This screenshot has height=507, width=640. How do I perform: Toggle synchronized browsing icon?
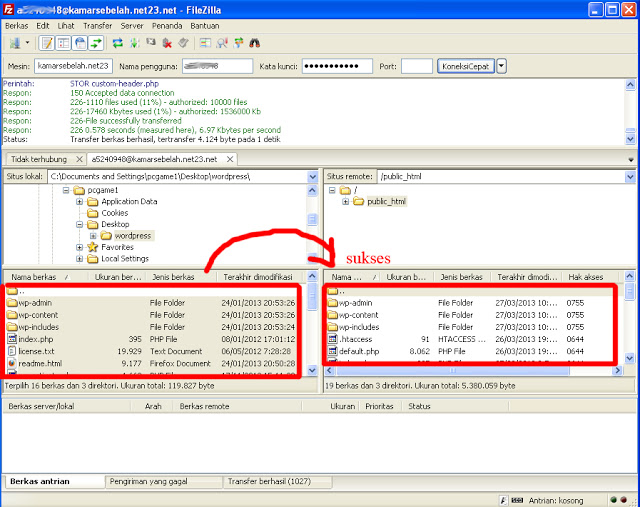(x=238, y=43)
